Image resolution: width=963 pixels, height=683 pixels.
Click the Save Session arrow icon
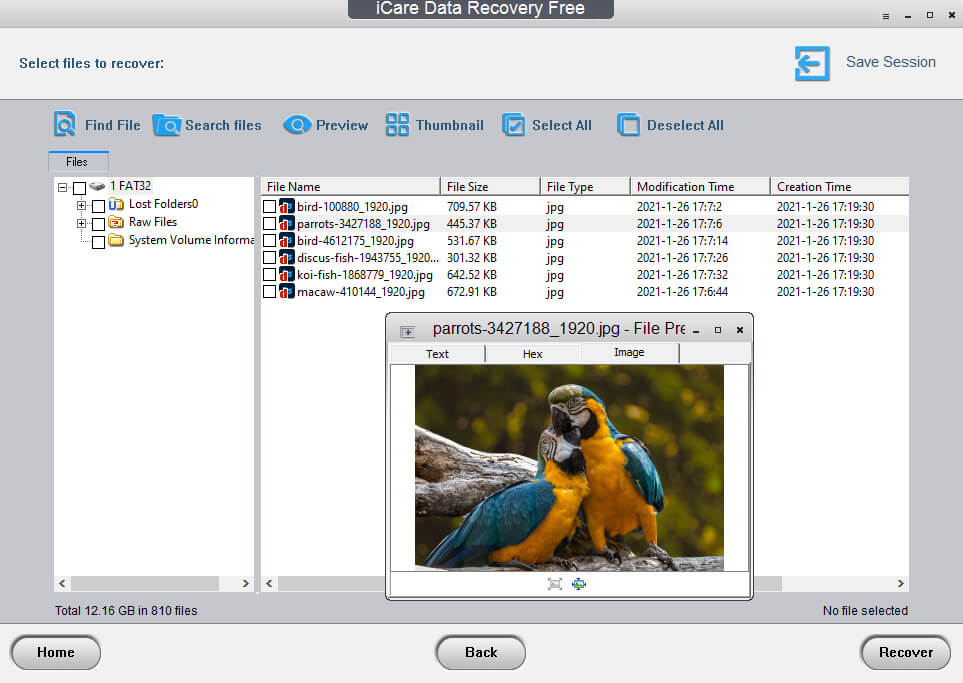click(812, 63)
